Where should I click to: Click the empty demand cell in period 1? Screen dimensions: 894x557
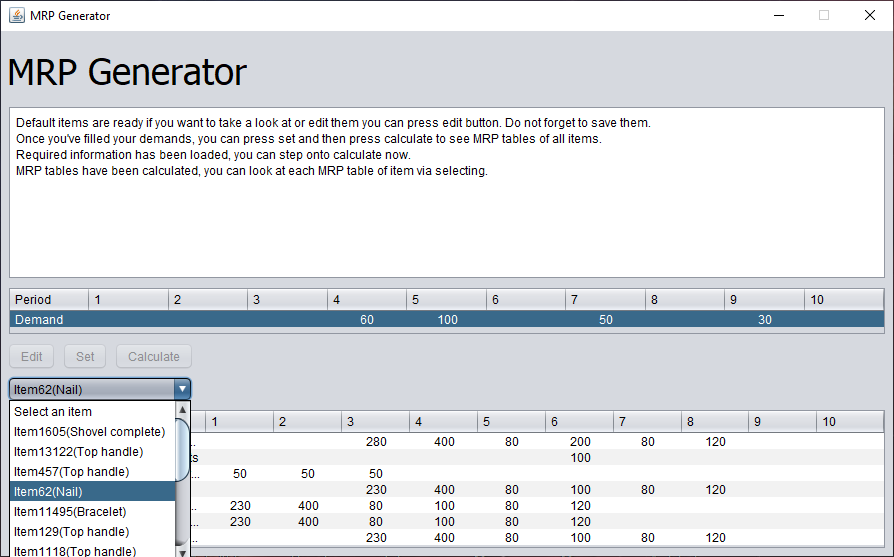pyautogui.click(x=128, y=320)
